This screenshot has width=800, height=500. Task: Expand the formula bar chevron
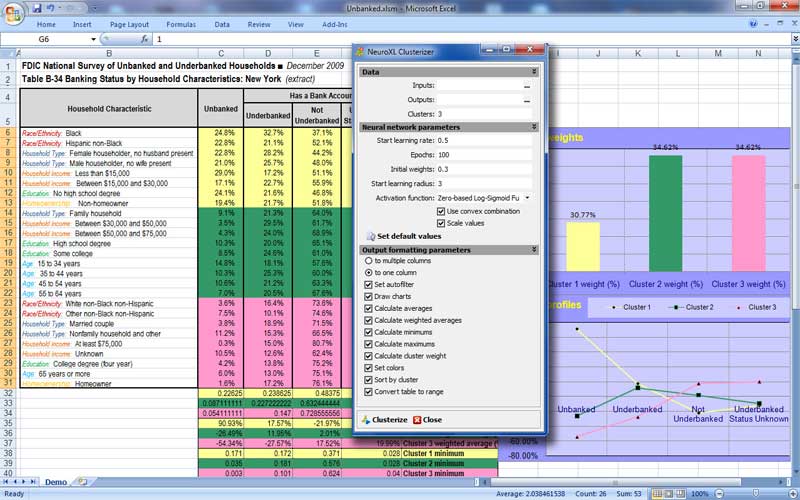(x=795, y=39)
